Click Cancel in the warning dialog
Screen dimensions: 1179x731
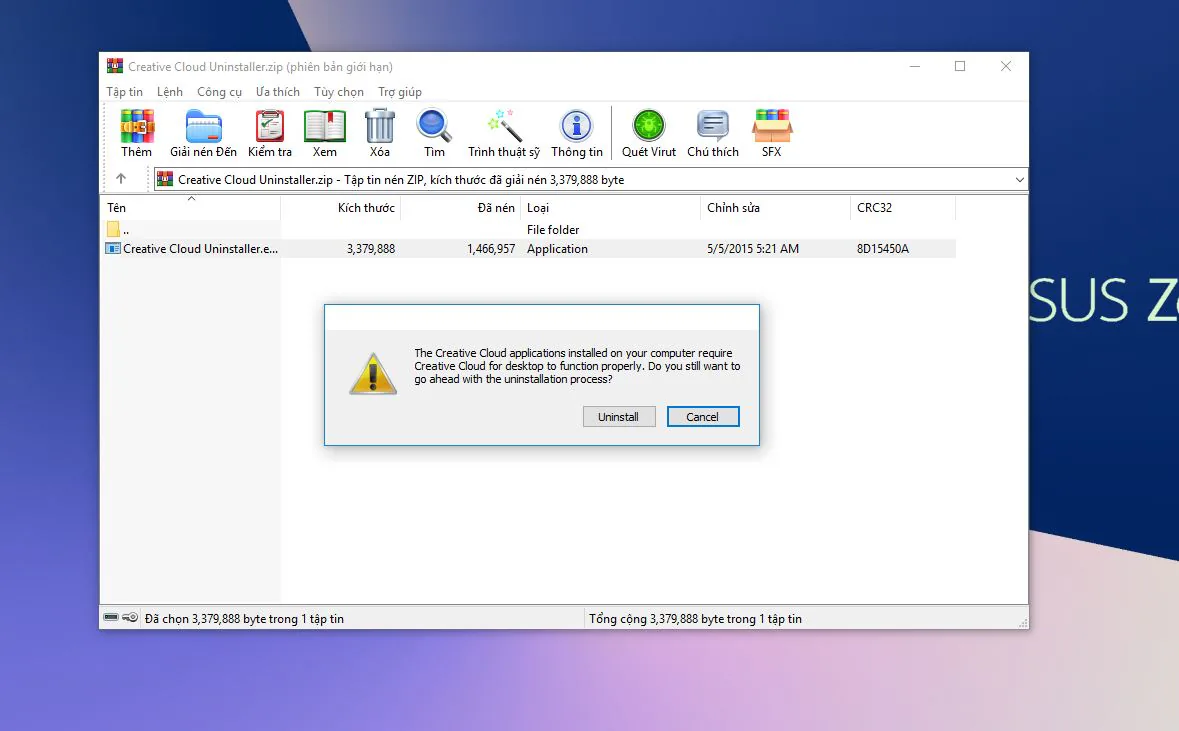703,417
